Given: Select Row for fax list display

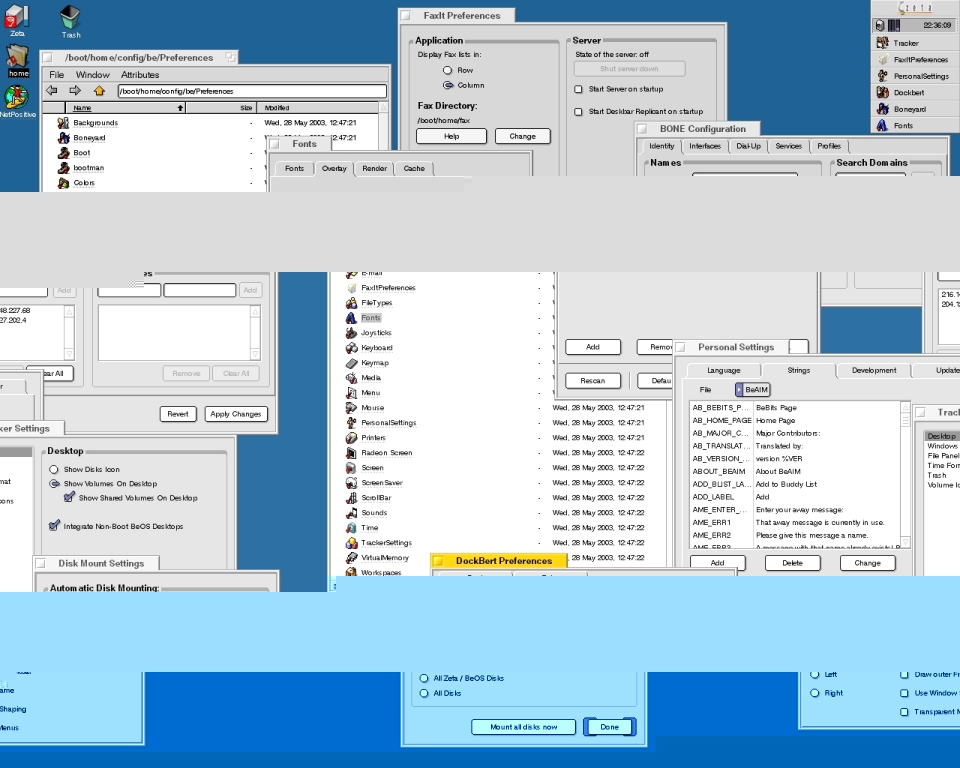Looking at the screenshot, I should coord(448,70).
